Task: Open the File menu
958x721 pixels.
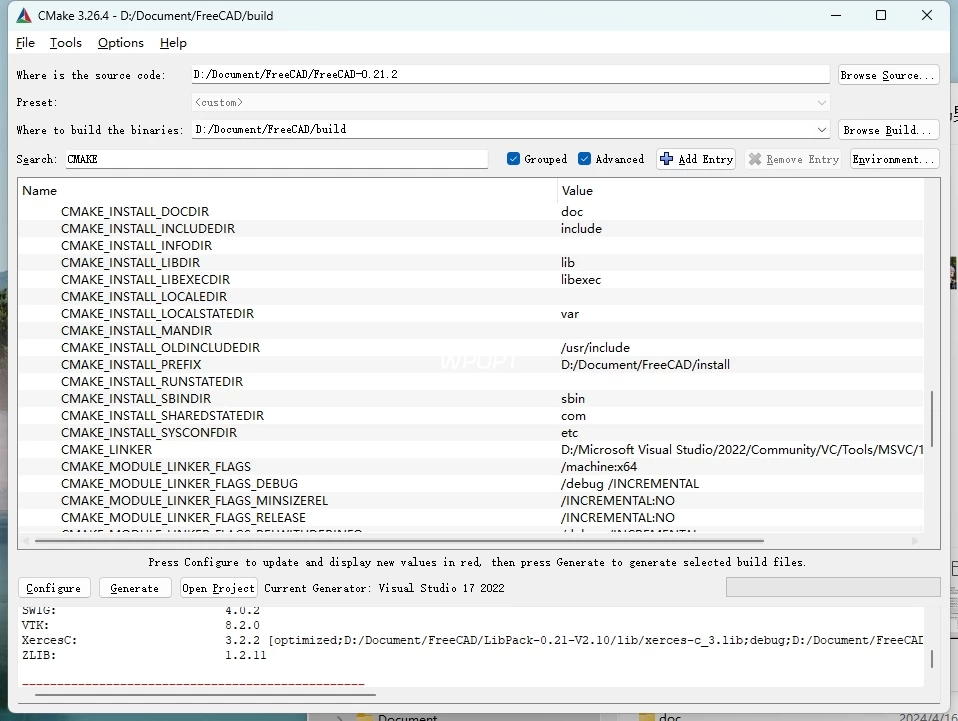Action: [x=26, y=43]
